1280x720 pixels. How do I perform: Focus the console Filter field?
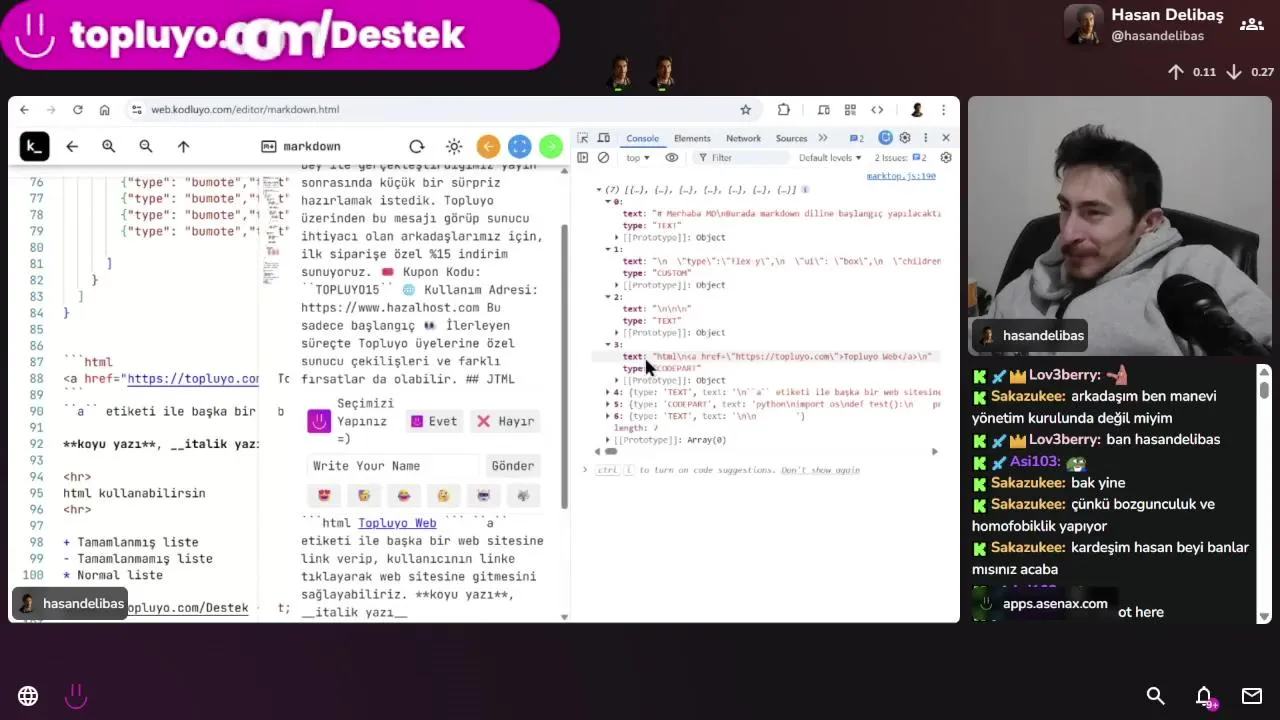pyautogui.click(x=740, y=158)
